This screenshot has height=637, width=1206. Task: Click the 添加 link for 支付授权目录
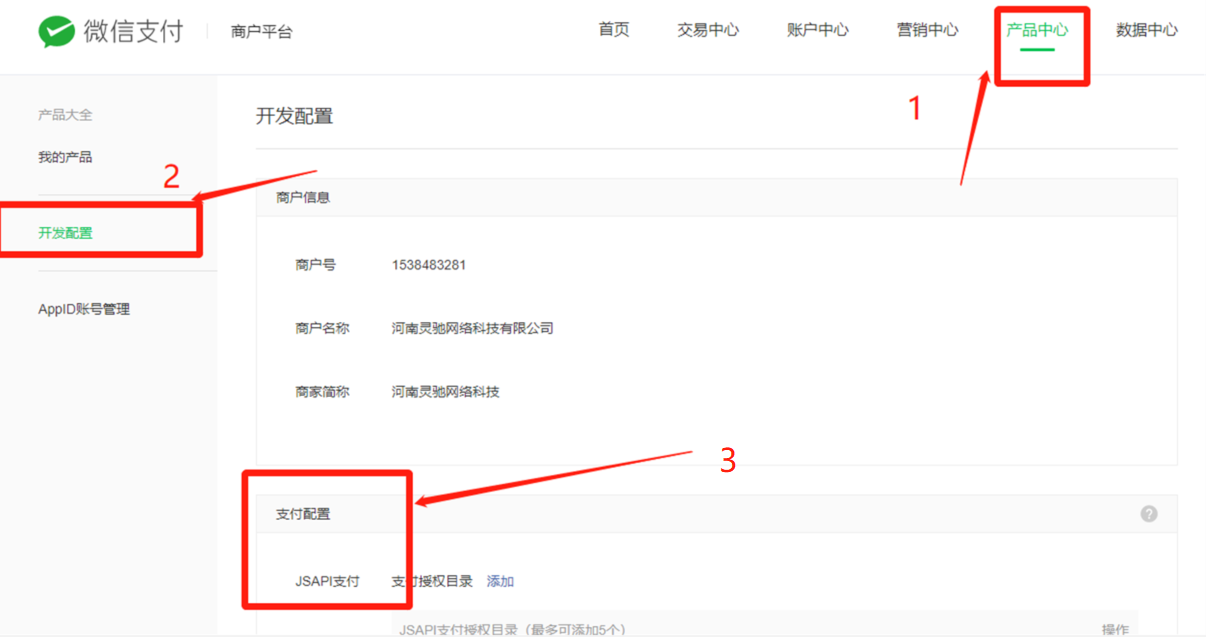(500, 581)
